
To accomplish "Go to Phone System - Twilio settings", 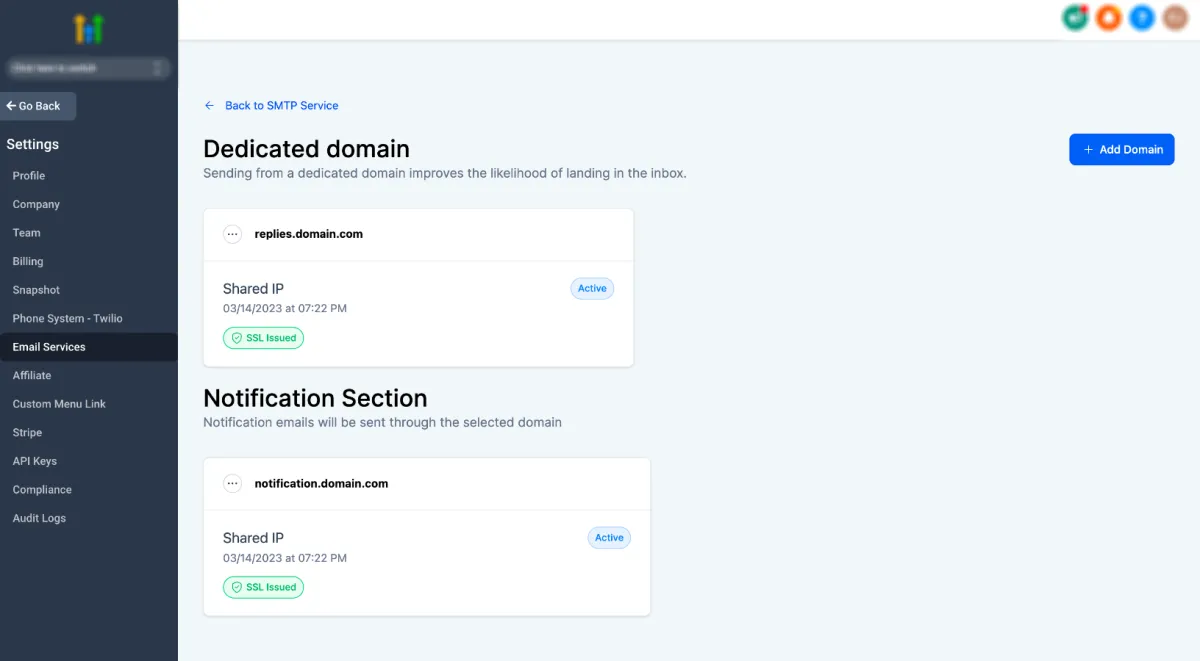I will point(67,319).
